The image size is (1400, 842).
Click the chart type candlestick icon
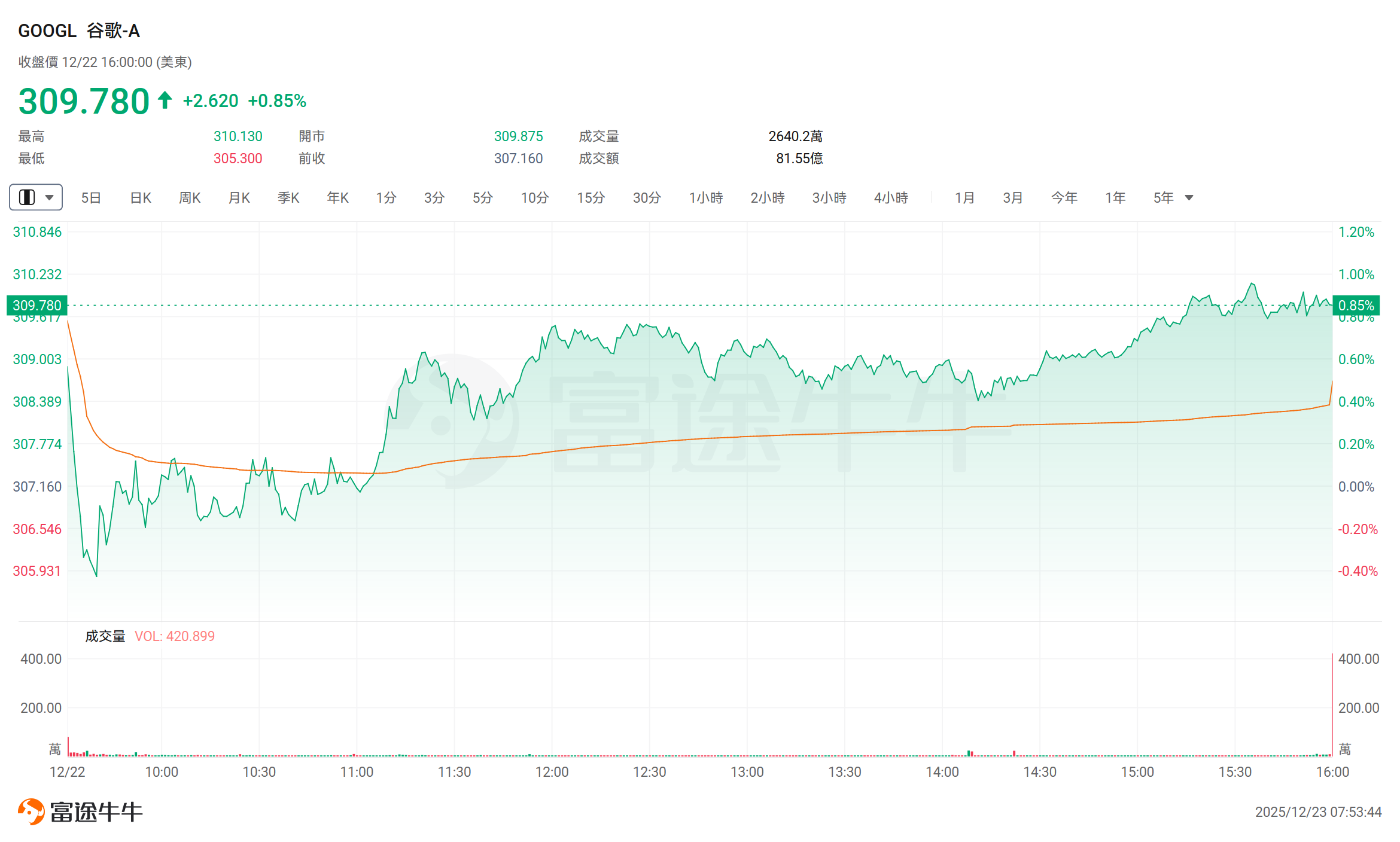(x=27, y=197)
